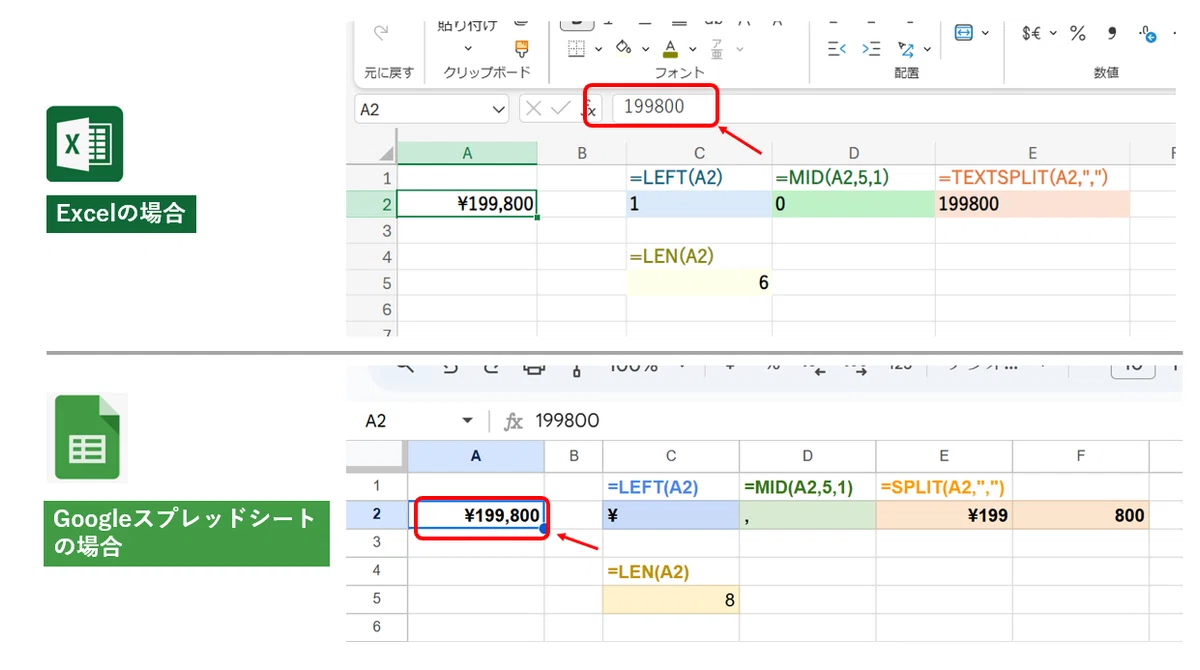Select Google Sheets cell C5 showing 8
This screenshot has height=670, width=1200.
tap(671, 600)
